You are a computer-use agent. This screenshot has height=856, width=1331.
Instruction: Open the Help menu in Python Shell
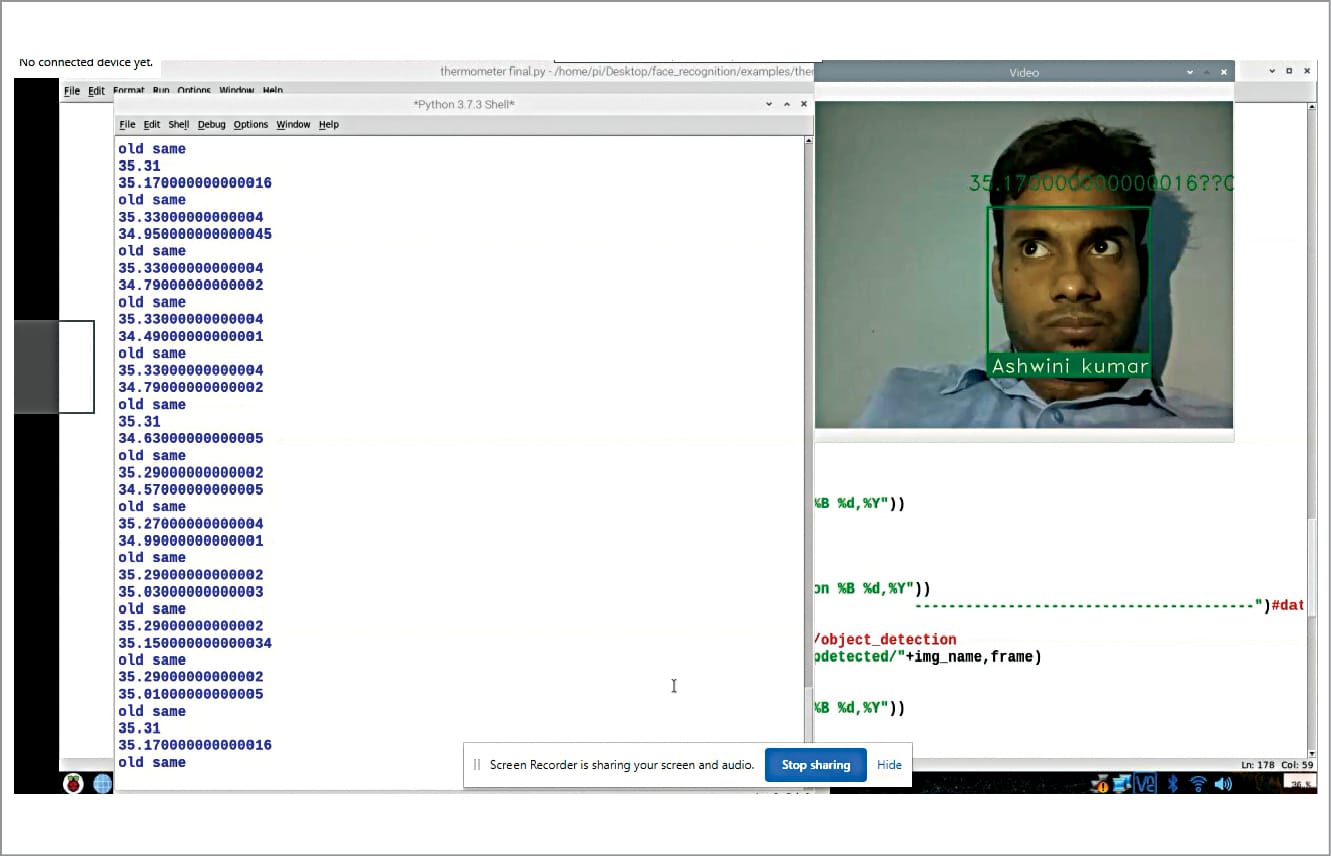(329, 125)
